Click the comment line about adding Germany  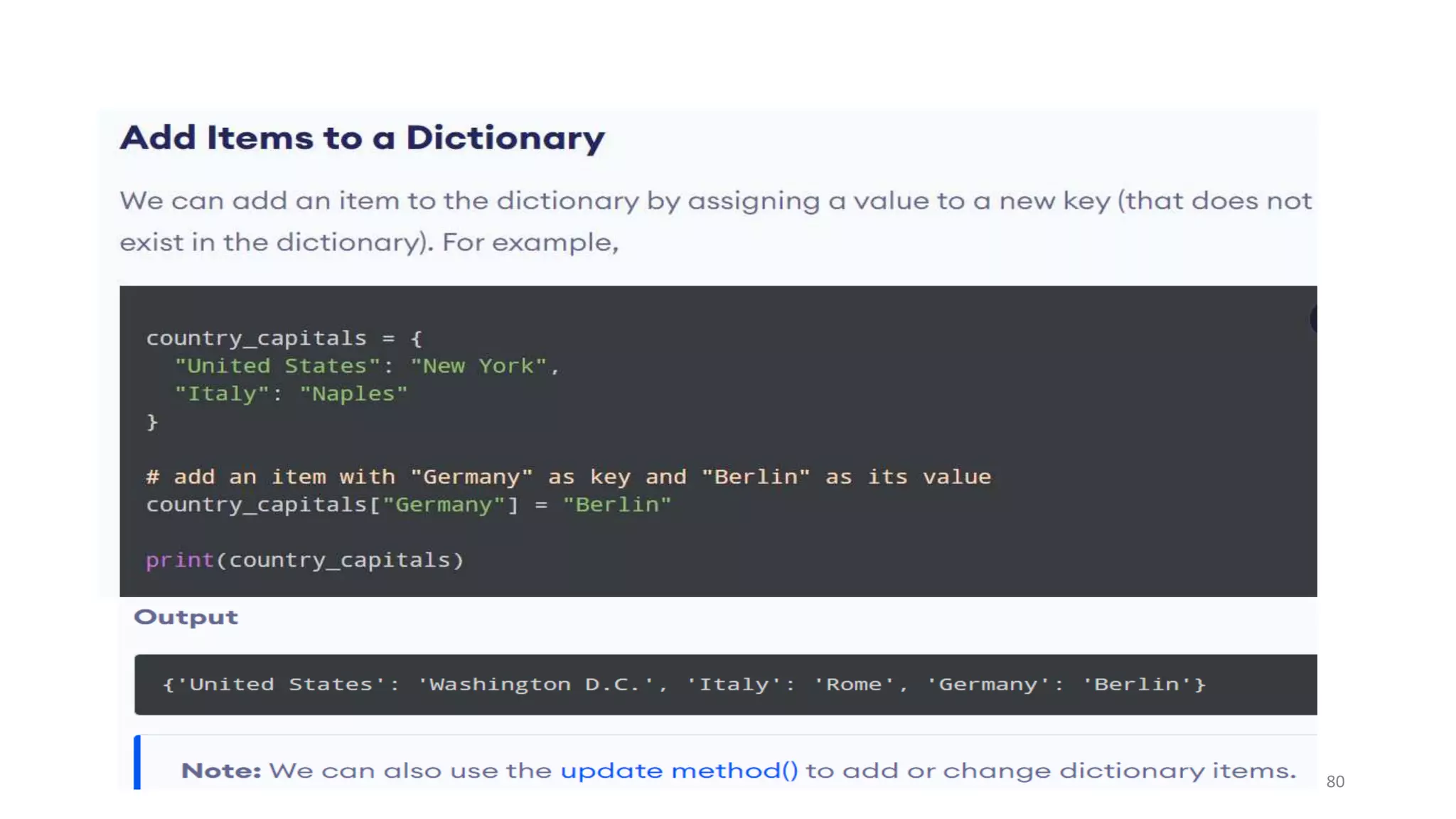pos(568,477)
